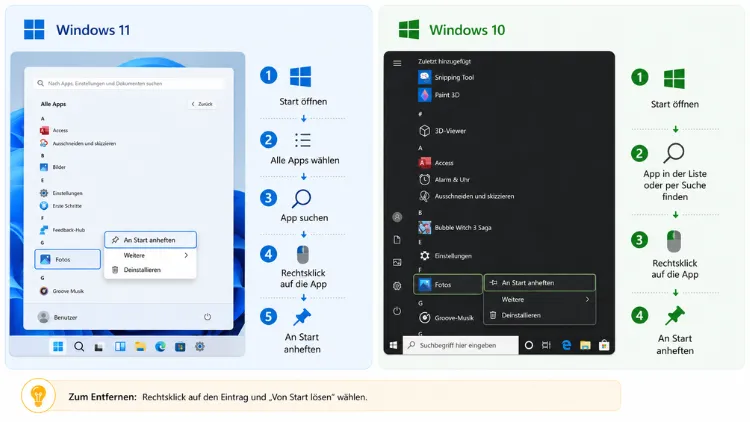Open Bilder in the Windows 11 app list

pyautogui.click(x=53, y=167)
